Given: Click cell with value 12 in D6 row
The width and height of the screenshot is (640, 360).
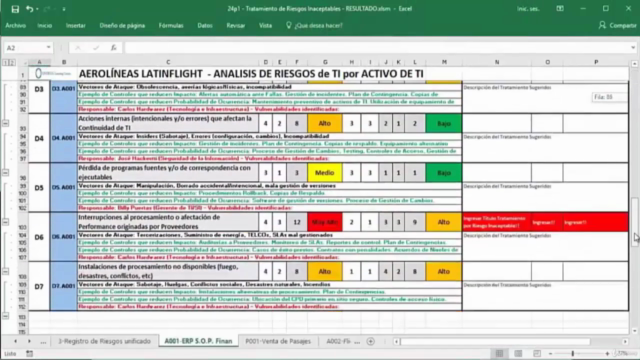Looking at the screenshot, I should click(x=297, y=222).
